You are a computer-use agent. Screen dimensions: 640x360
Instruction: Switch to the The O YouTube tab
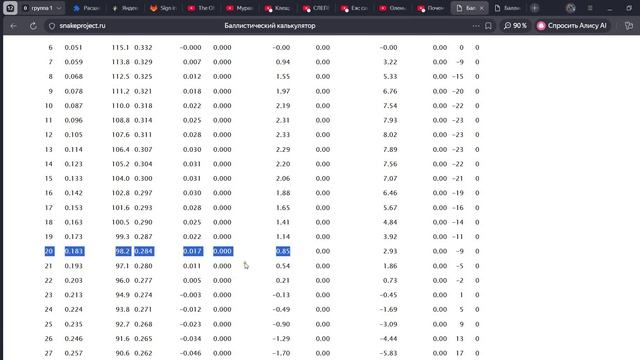[202, 8]
